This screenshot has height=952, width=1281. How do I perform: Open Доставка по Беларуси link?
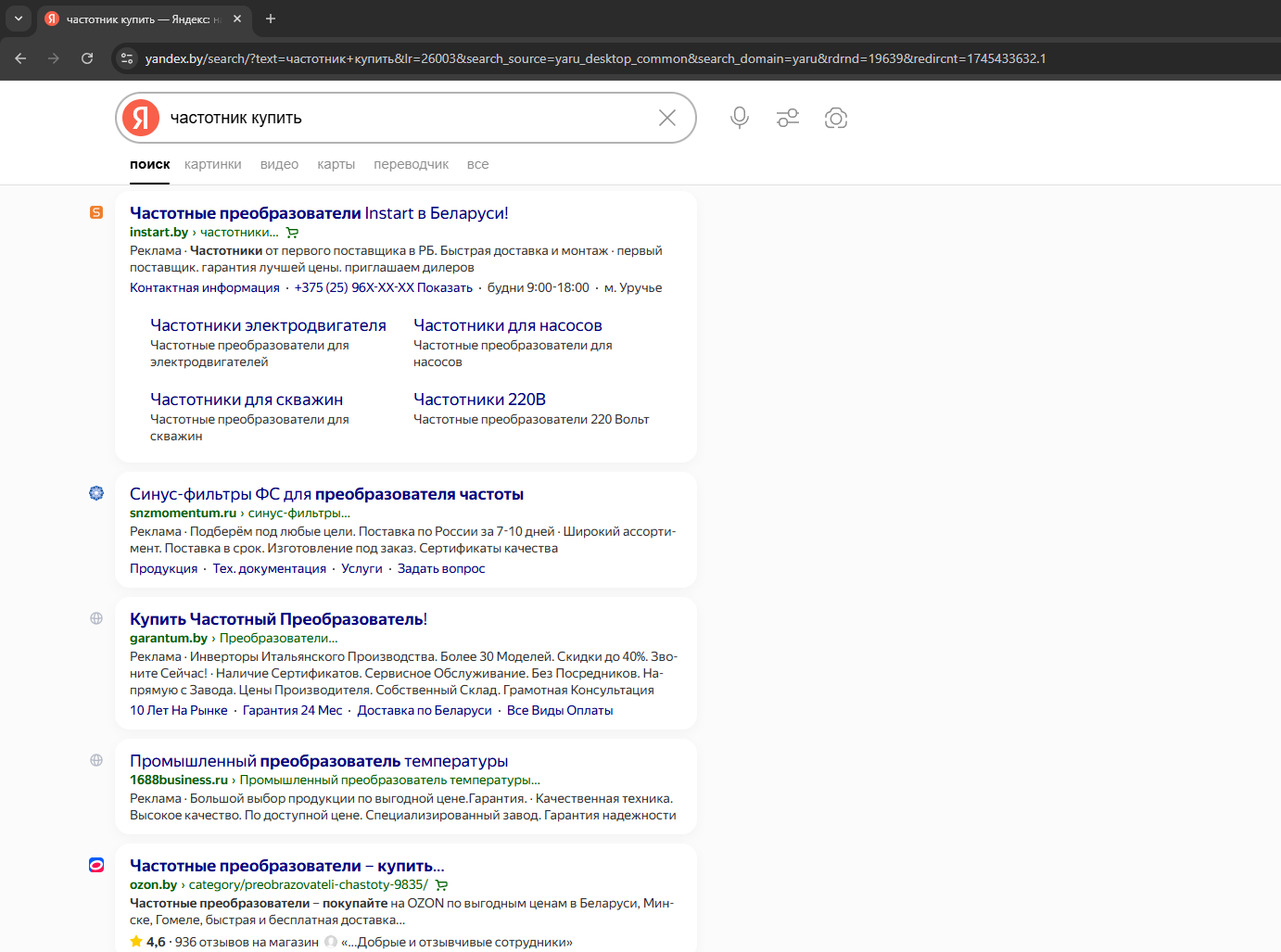coord(425,710)
